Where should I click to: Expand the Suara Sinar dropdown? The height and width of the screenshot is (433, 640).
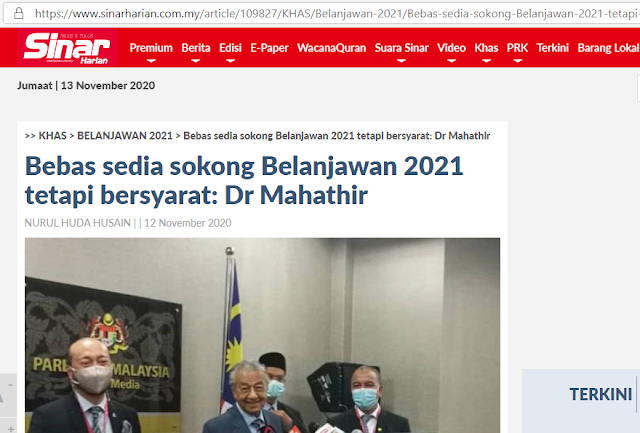coord(401,61)
